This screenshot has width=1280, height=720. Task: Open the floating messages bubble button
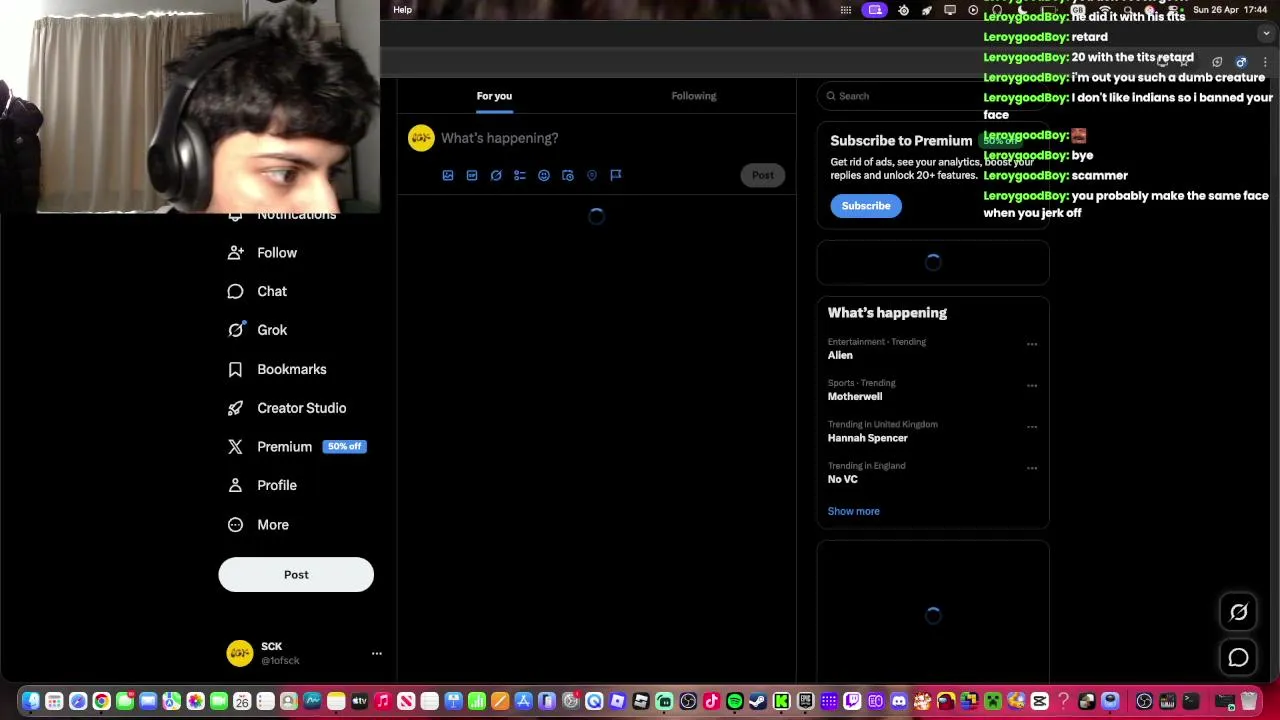[1238, 657]
